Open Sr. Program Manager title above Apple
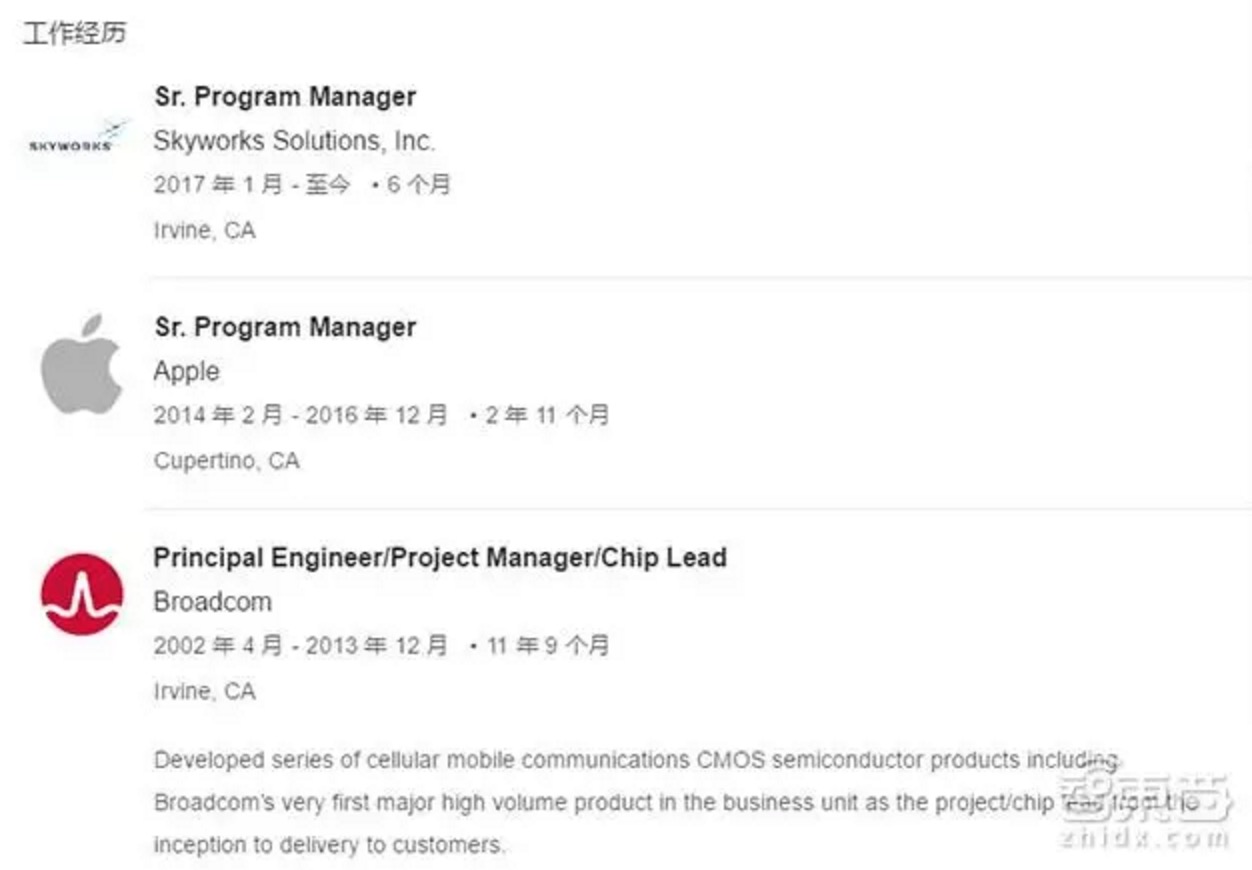The width and height of the screenshot is (1252, 870). [285, 327]
